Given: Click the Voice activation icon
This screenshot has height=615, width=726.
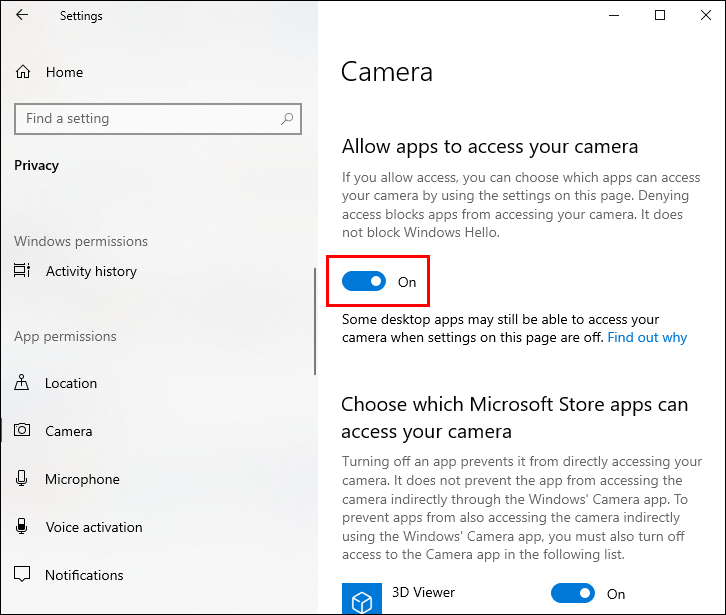Looking at the screenshot, I should pyautogui.click(x=22, y=527).
